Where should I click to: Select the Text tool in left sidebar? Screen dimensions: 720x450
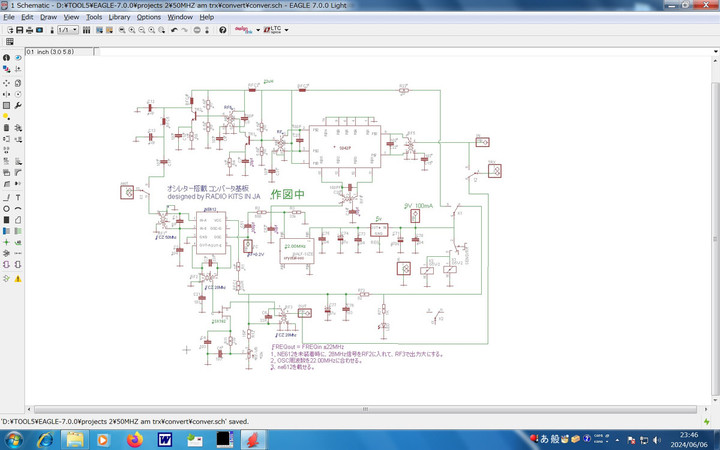pos(18,197)
